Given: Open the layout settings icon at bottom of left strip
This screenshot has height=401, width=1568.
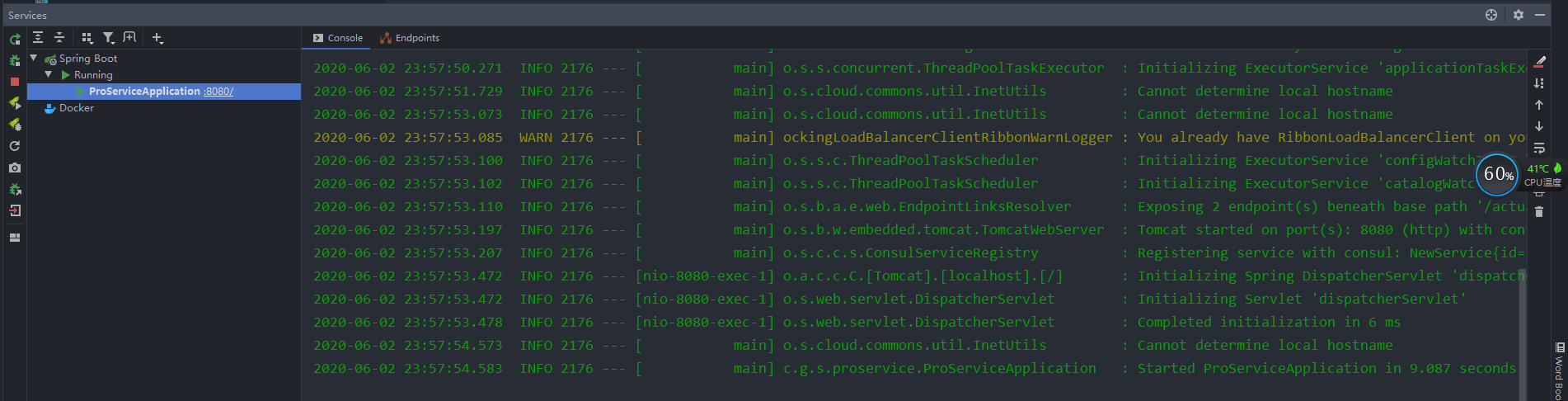Looking at the screenshot, I should click(x=15, y=238).
